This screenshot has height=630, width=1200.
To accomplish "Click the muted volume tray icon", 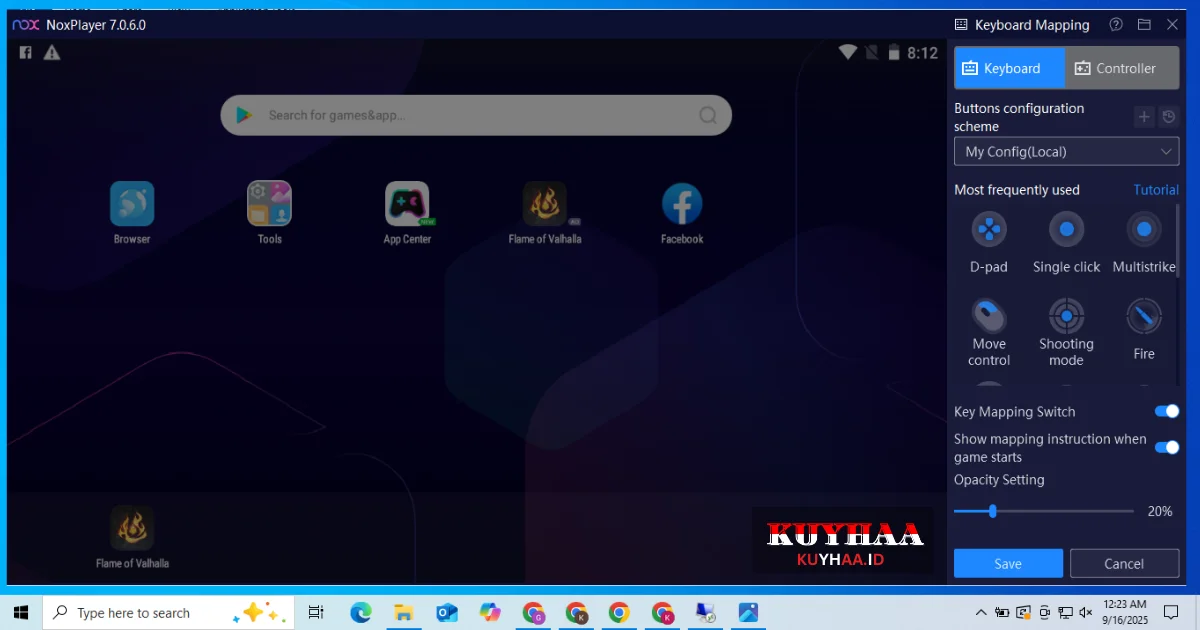I will [x=1086, y=612].
